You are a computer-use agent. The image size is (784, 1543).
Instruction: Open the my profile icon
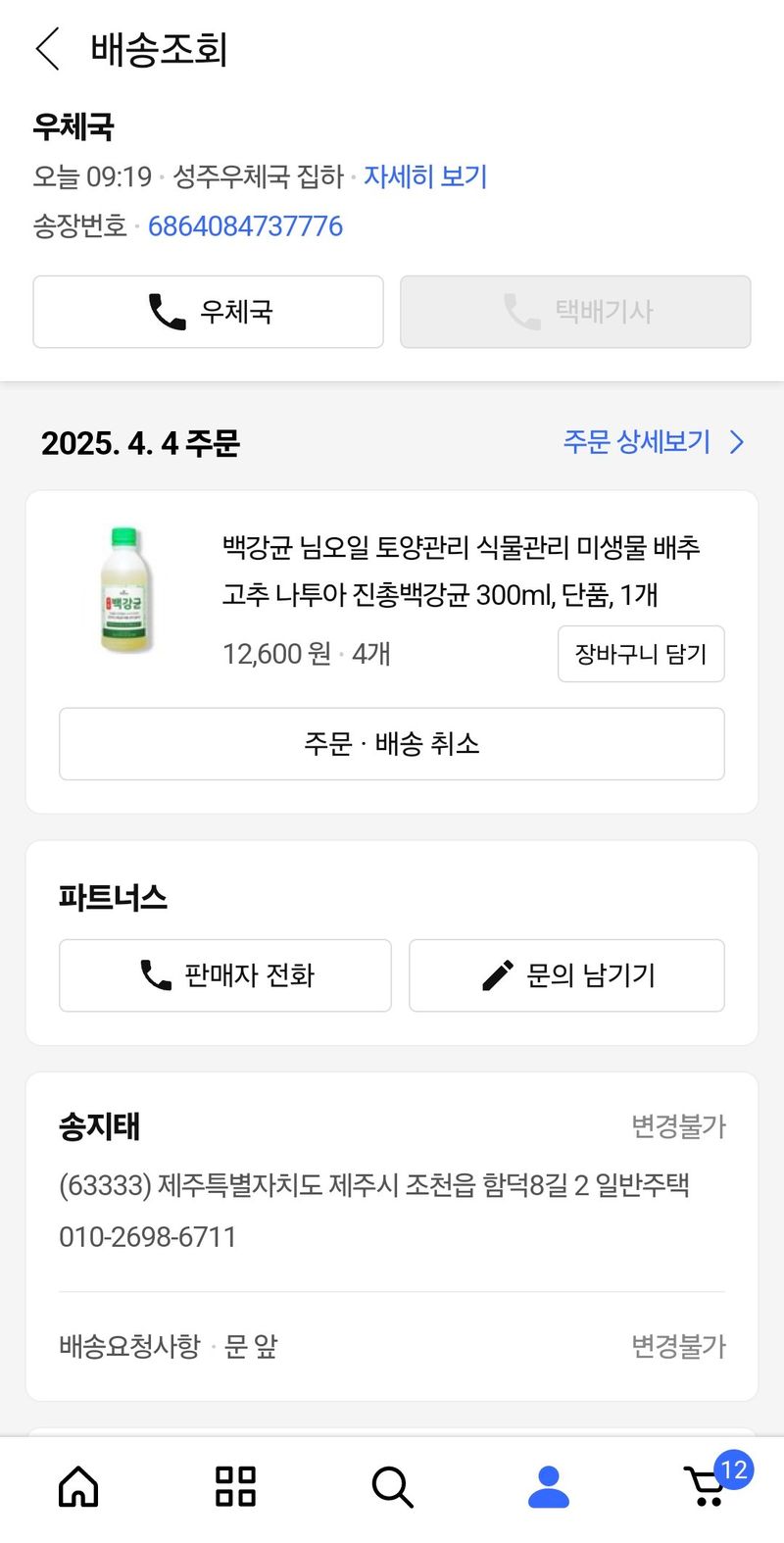pyautogui.click(x=549, y=1486)
